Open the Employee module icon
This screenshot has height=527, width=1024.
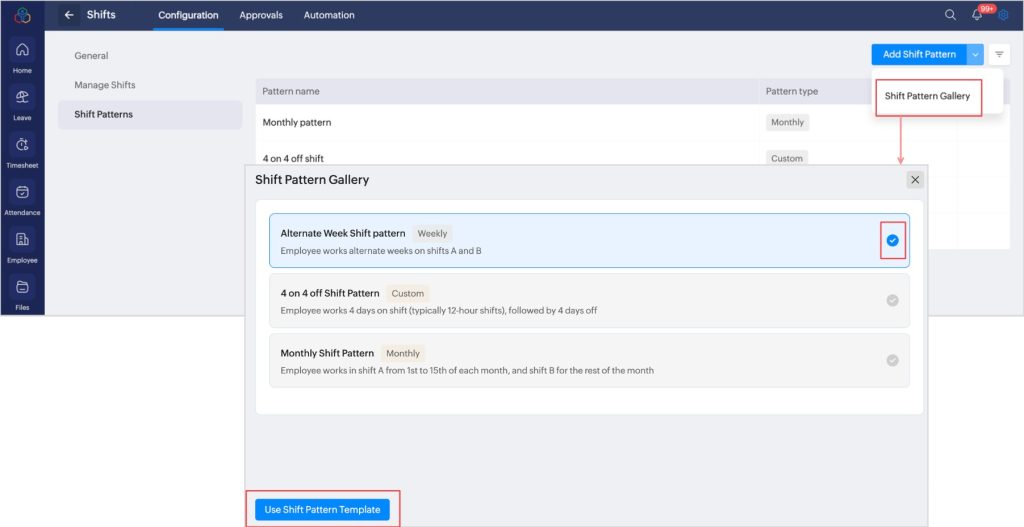(x=22, y=240)
